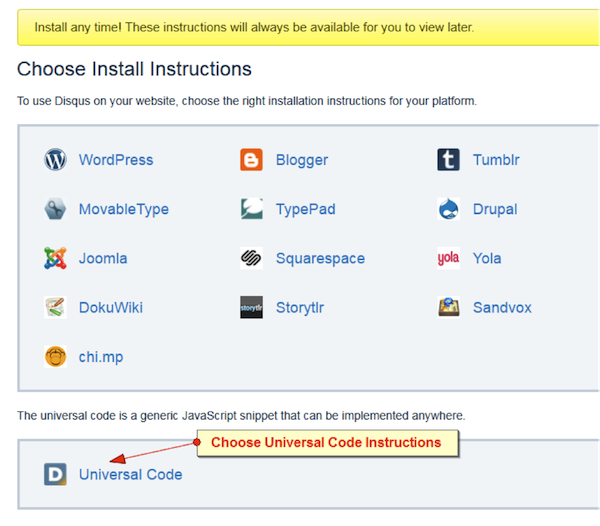Click the Sandvox box icon
Image resolution: width=600 pixels, height=526 pixels.
(448, 307)
